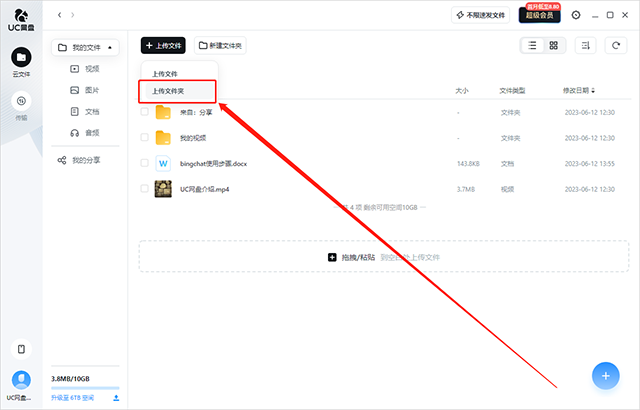Select file name UC网盘介绍.mp4

tap(204, 189)
